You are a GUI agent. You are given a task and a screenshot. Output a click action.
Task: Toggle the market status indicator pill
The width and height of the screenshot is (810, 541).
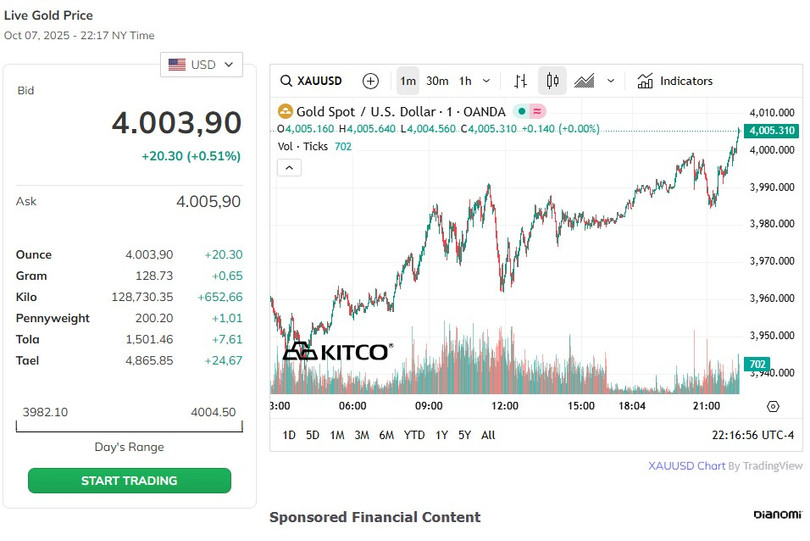[x=530, y=112]
